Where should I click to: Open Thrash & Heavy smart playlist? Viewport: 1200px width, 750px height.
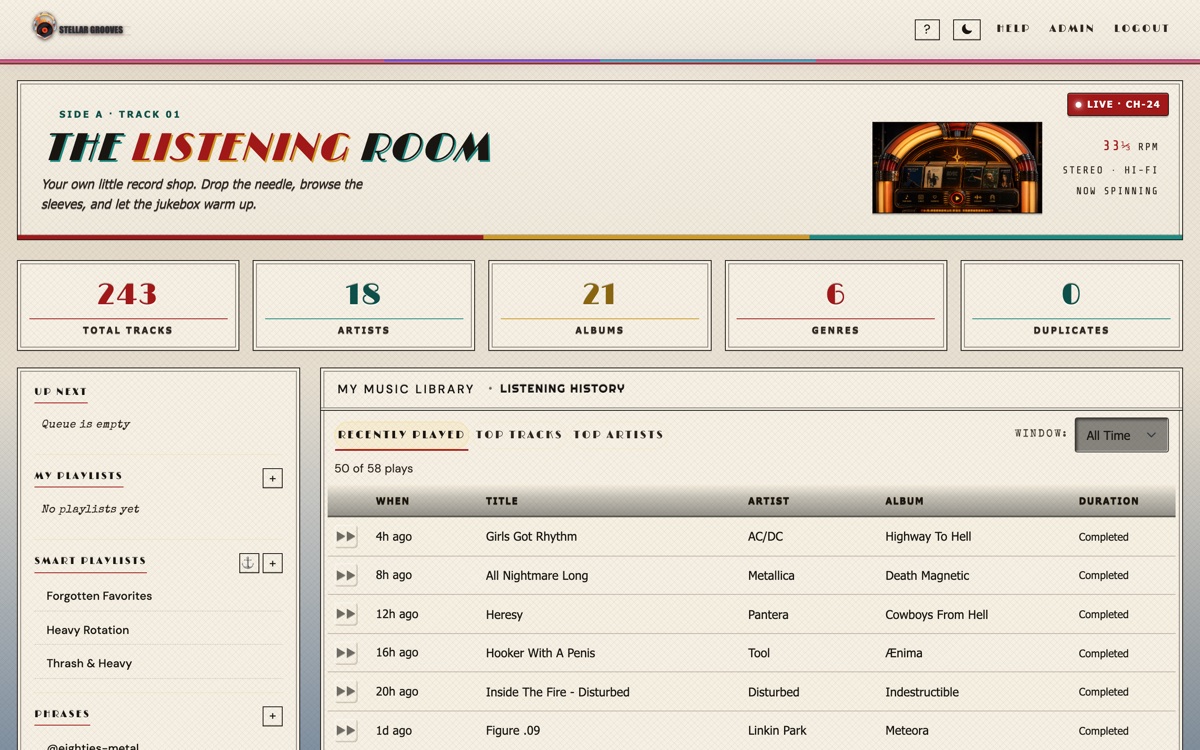89,663
